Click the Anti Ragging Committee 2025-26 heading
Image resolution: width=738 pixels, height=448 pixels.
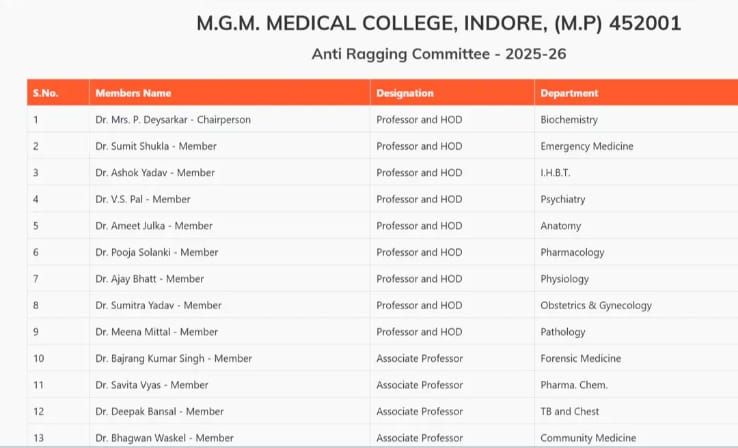tap(440, 54)
